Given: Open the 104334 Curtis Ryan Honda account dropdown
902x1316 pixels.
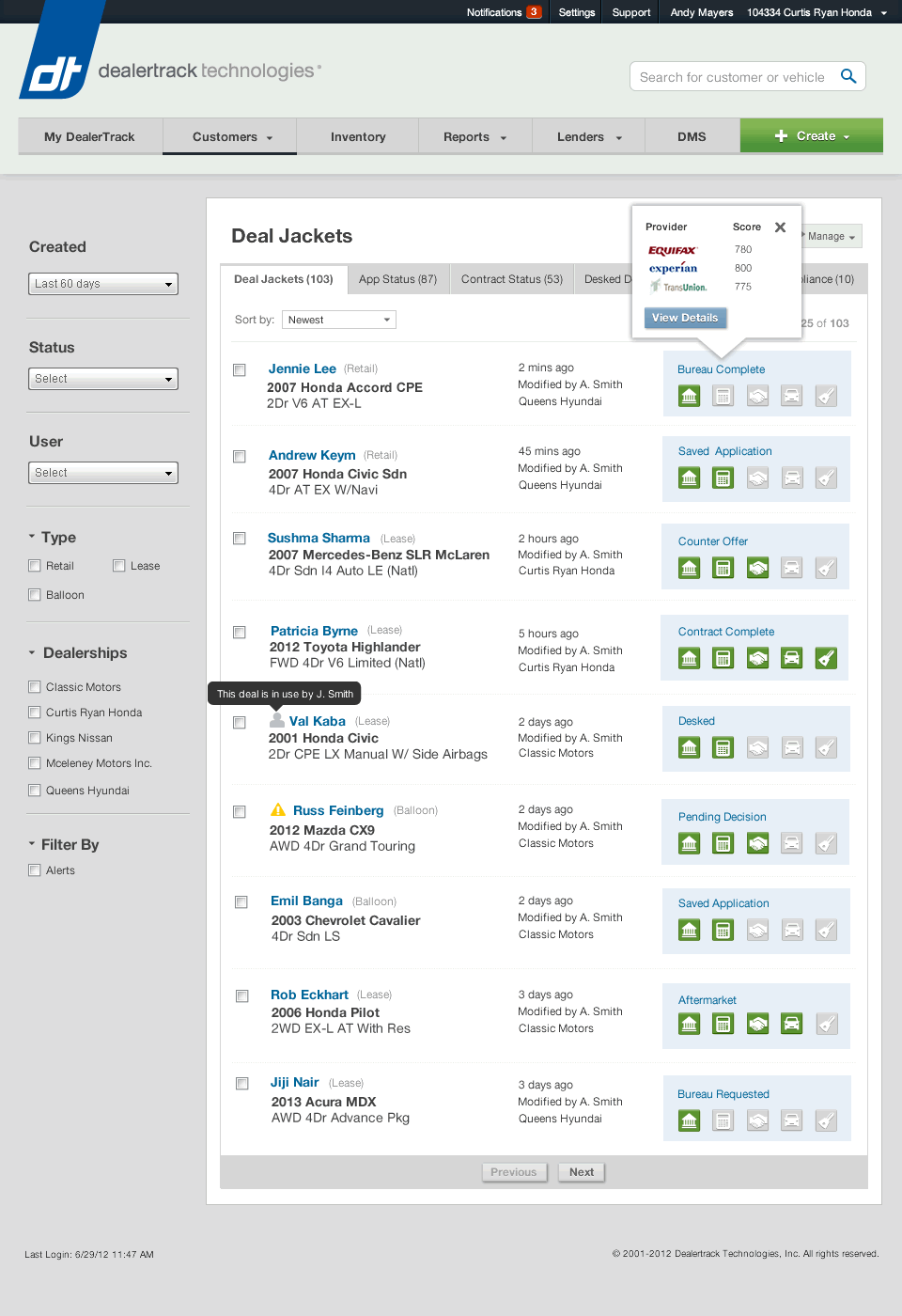Looking at the screenshot, I should click(x=816, y=12).
